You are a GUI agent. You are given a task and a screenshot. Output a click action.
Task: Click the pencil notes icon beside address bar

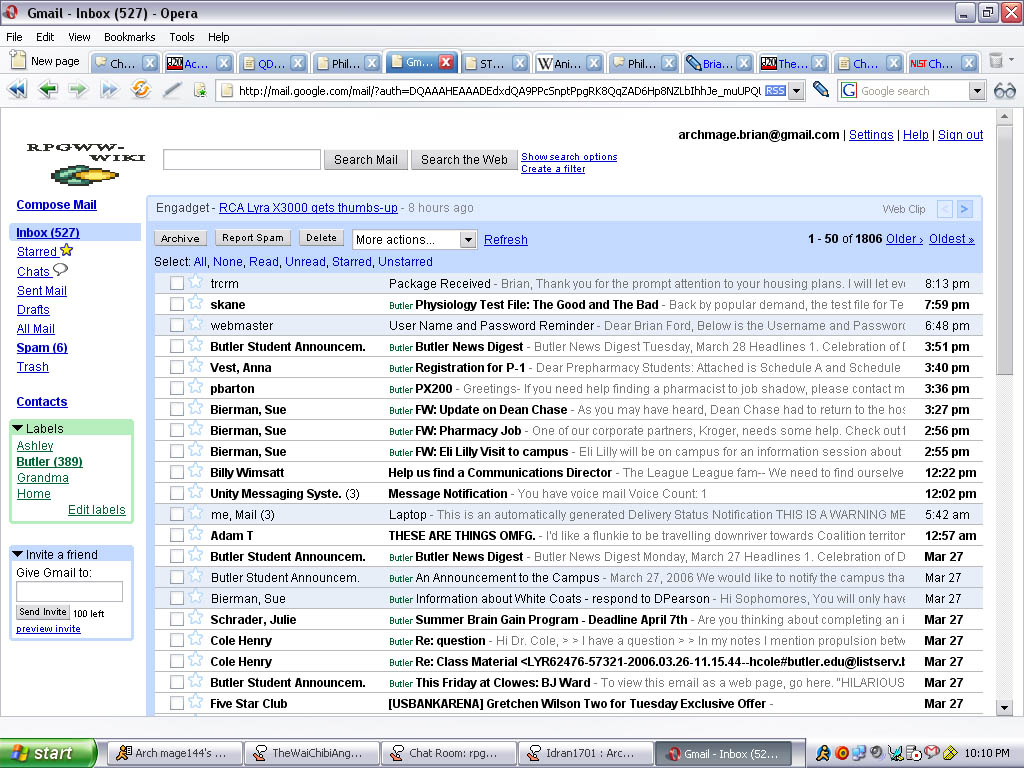[x=820, y=89]
